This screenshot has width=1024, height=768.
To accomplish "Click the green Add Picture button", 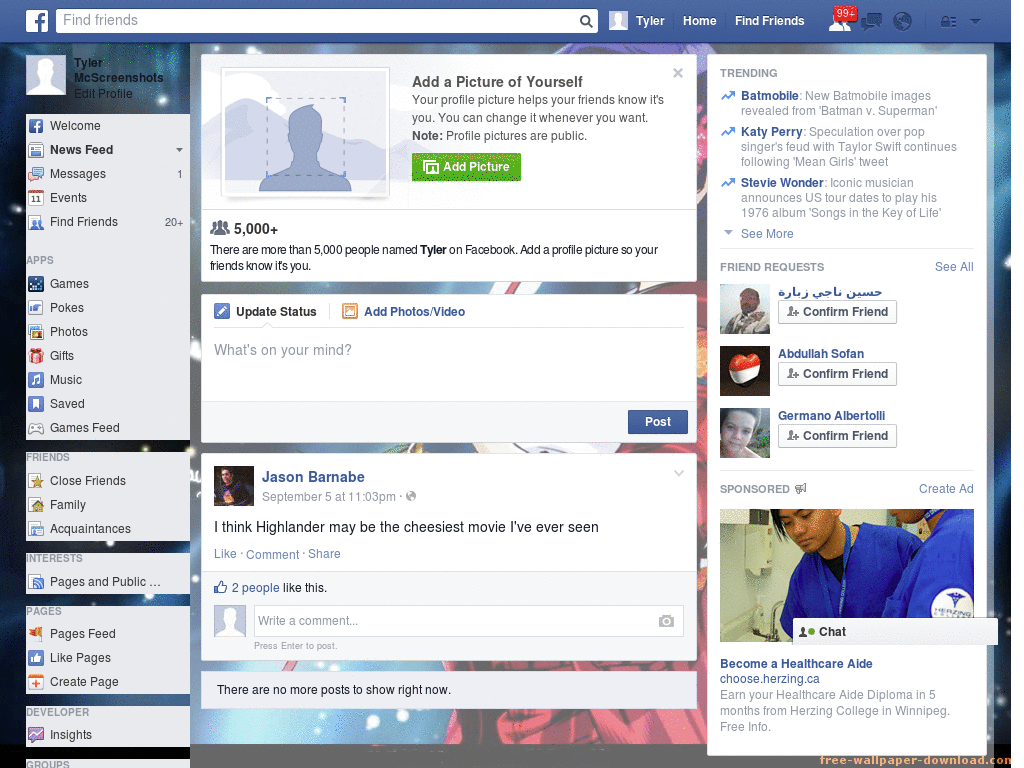I will click(466, 167).
